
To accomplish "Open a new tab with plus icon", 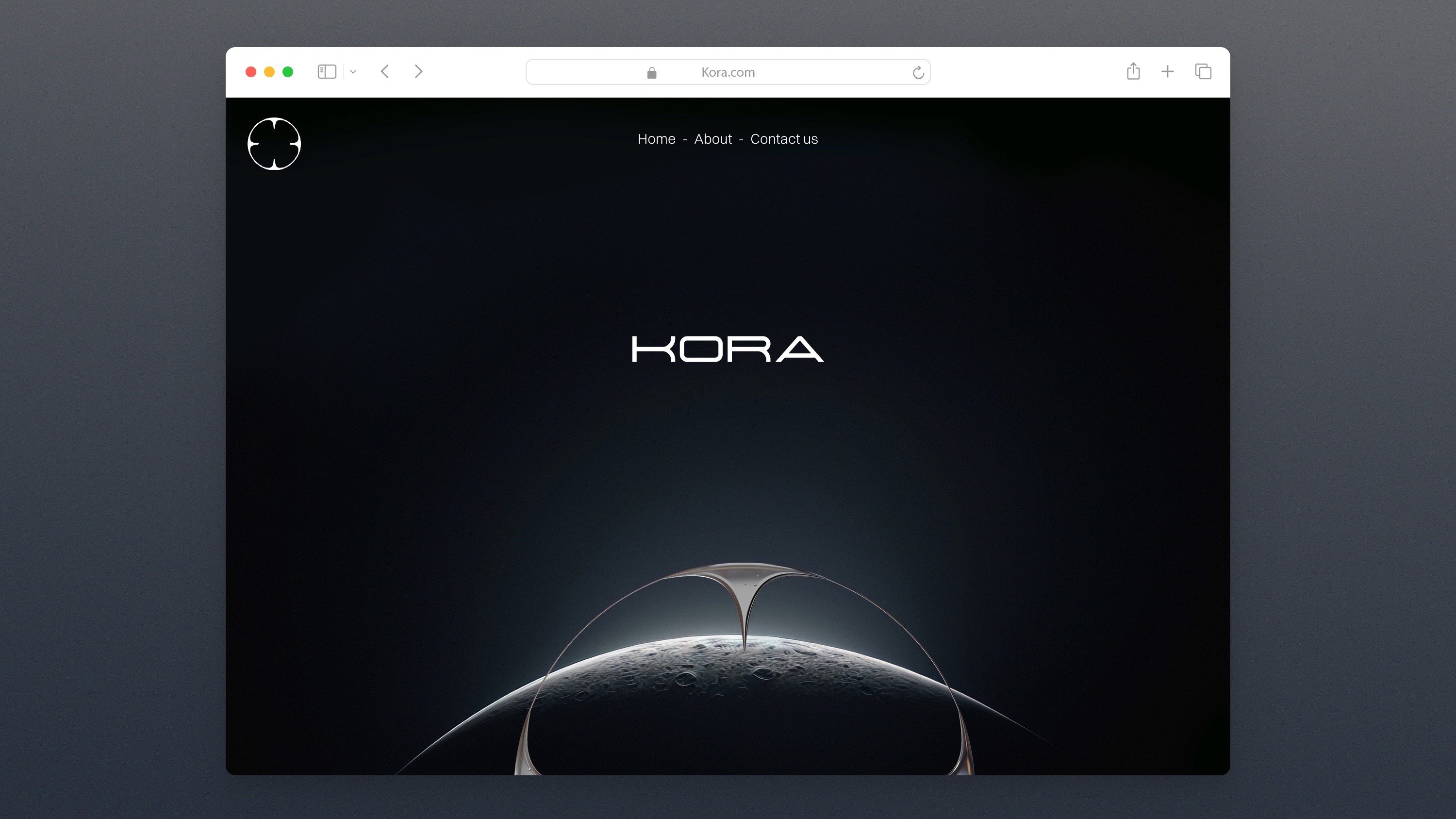I will tap(1167, 72).
